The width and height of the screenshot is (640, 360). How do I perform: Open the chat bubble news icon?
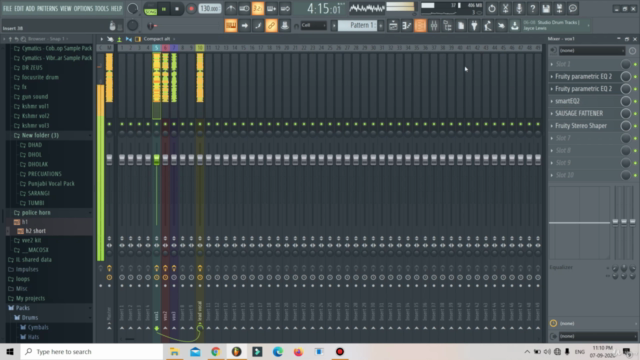(573, 9)
